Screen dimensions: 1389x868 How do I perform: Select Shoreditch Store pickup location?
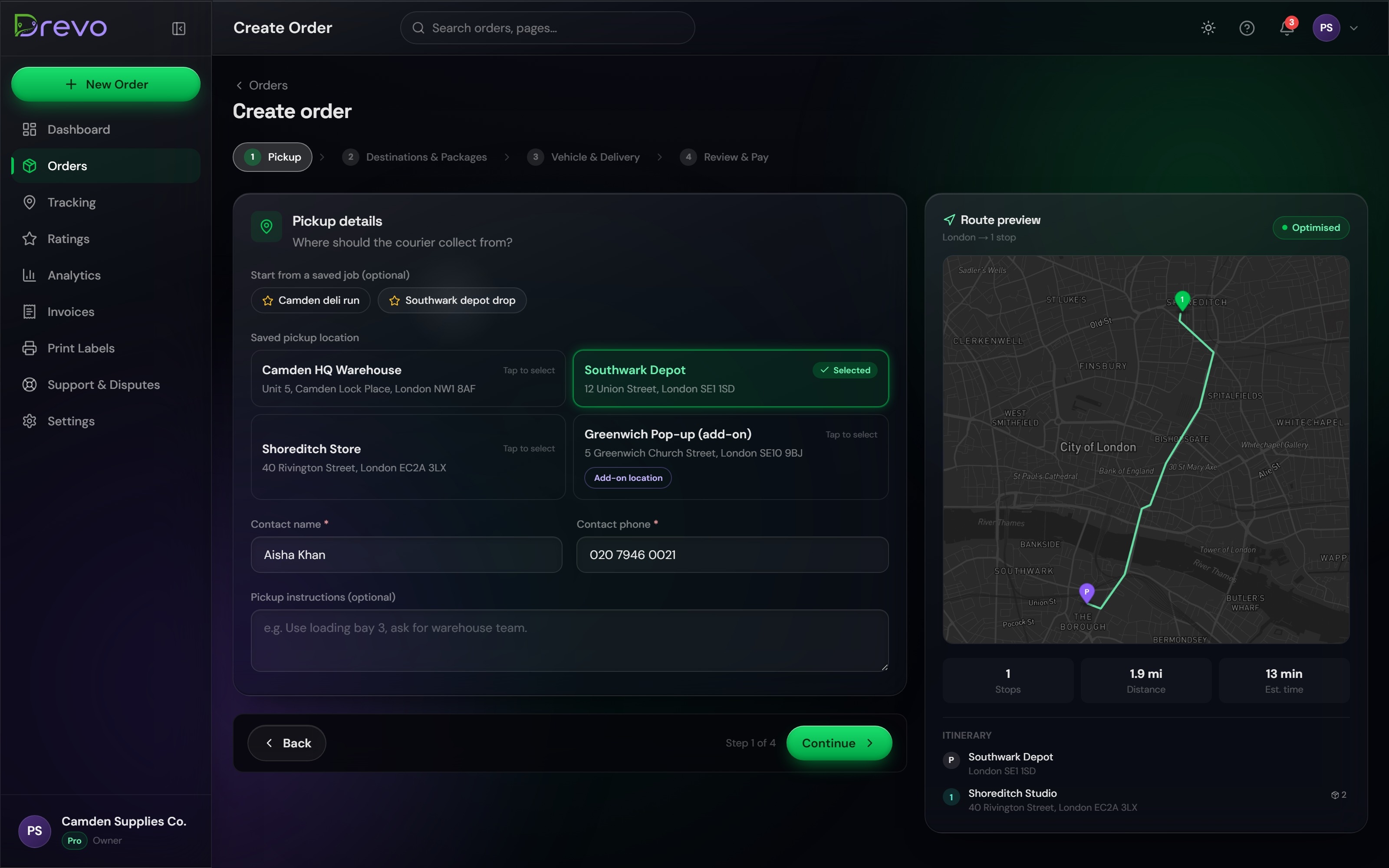tap(408, 457)
